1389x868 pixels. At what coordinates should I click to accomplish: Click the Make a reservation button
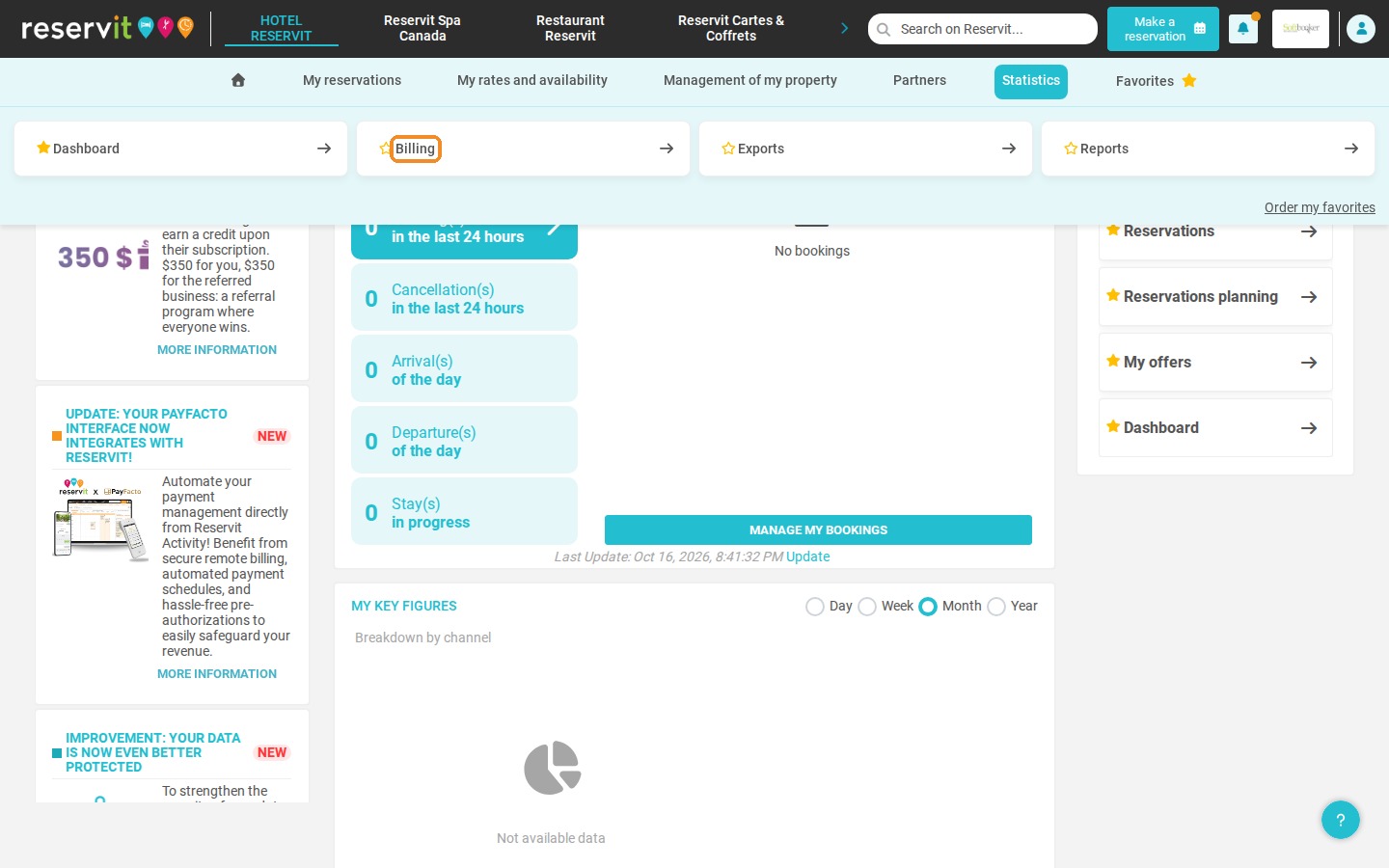[x=1163, y=29]
